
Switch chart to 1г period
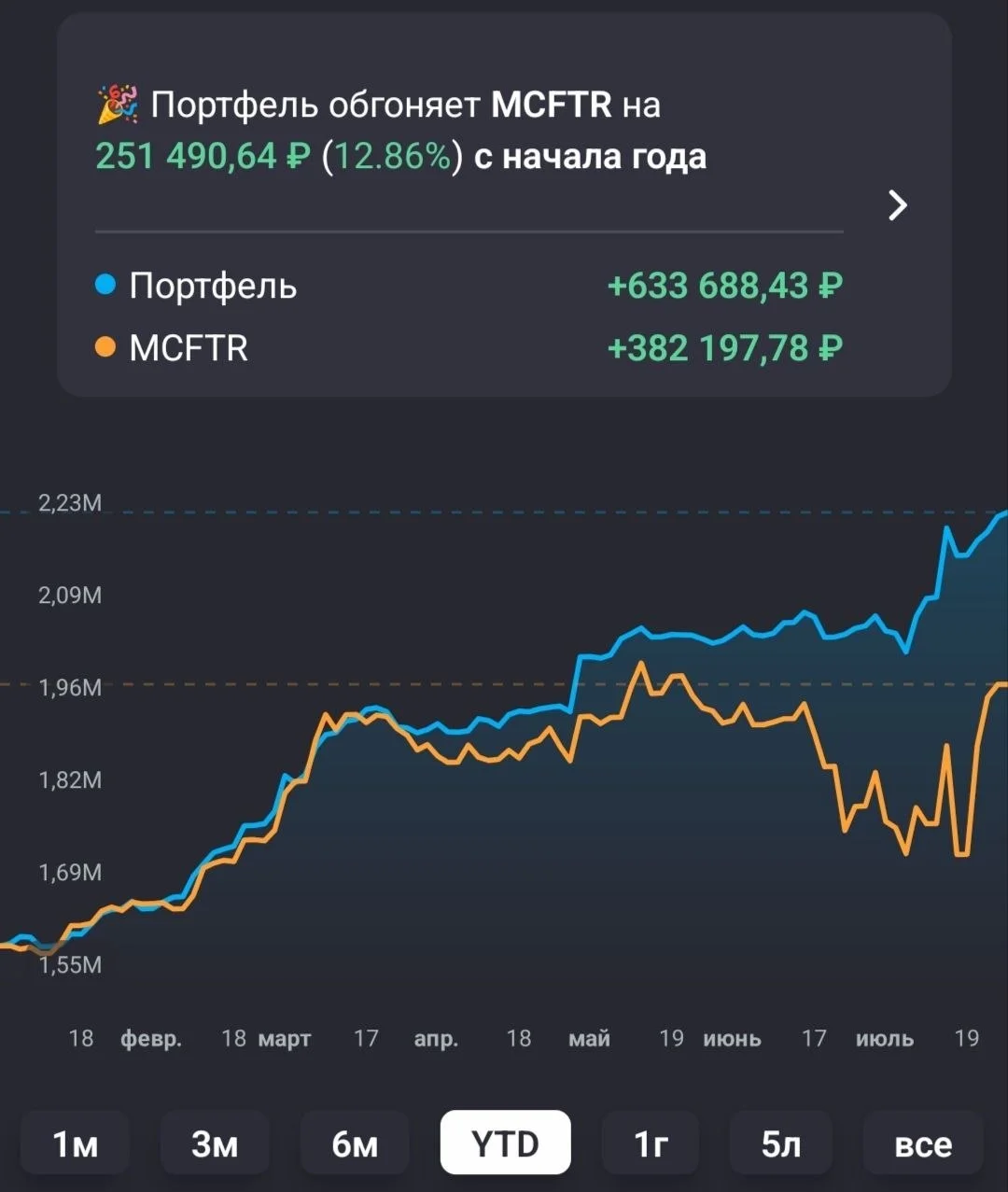651,1143
